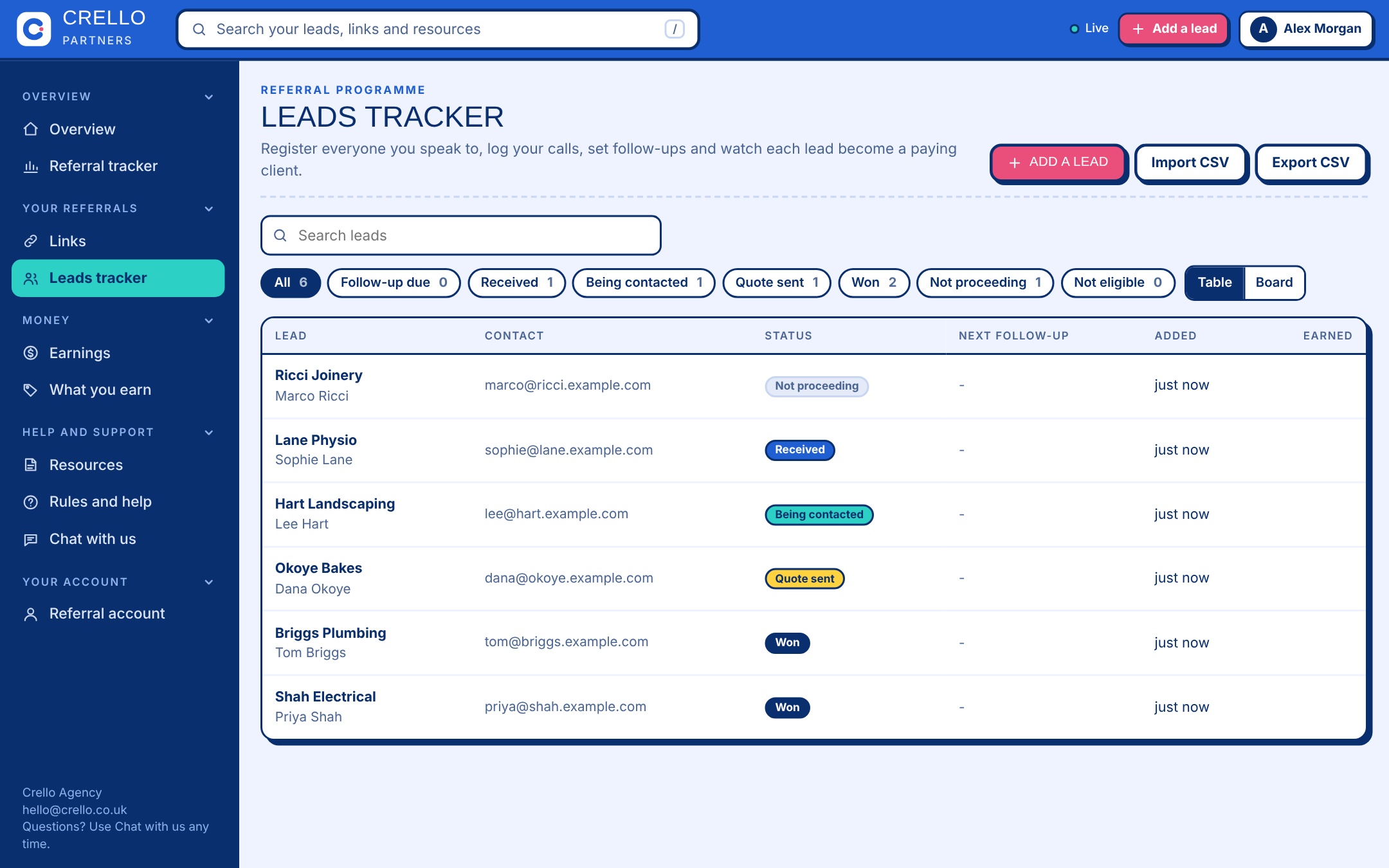Click the Search leads magnifier icon
This screenshot has height=868, width=1389.
280,235
